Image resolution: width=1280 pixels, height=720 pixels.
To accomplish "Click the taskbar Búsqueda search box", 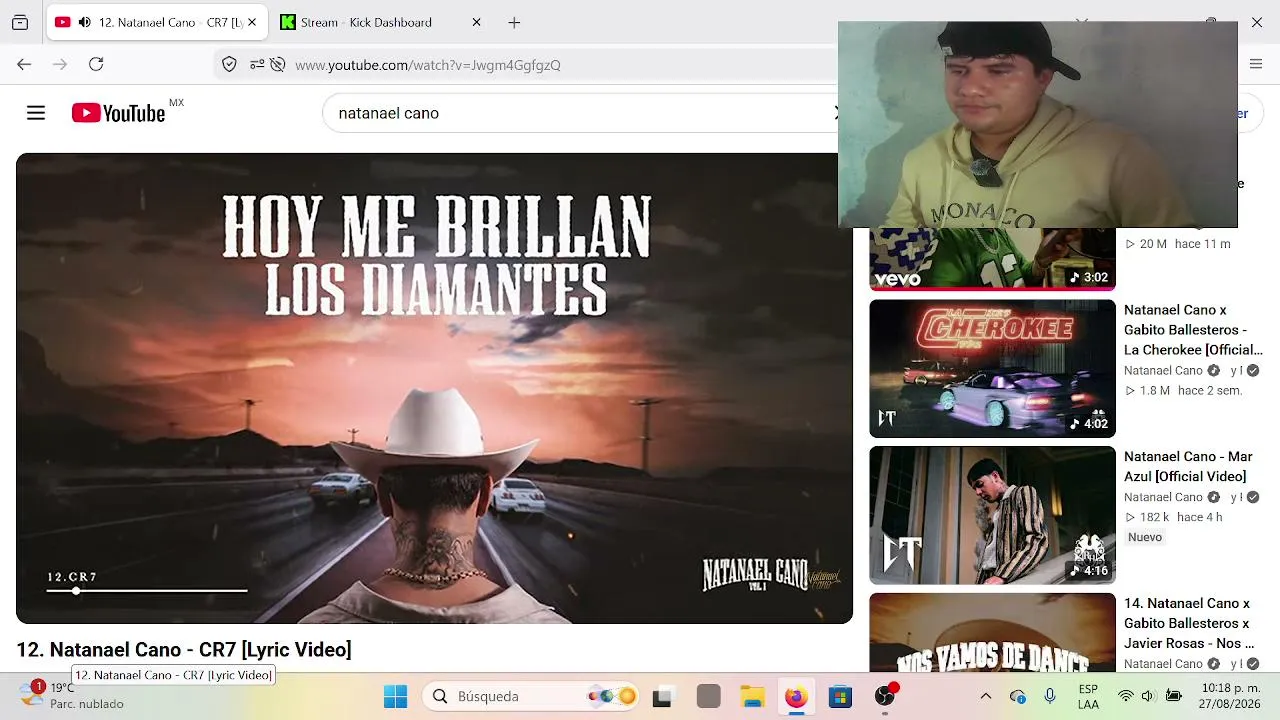I will click(x=530, y=696).
